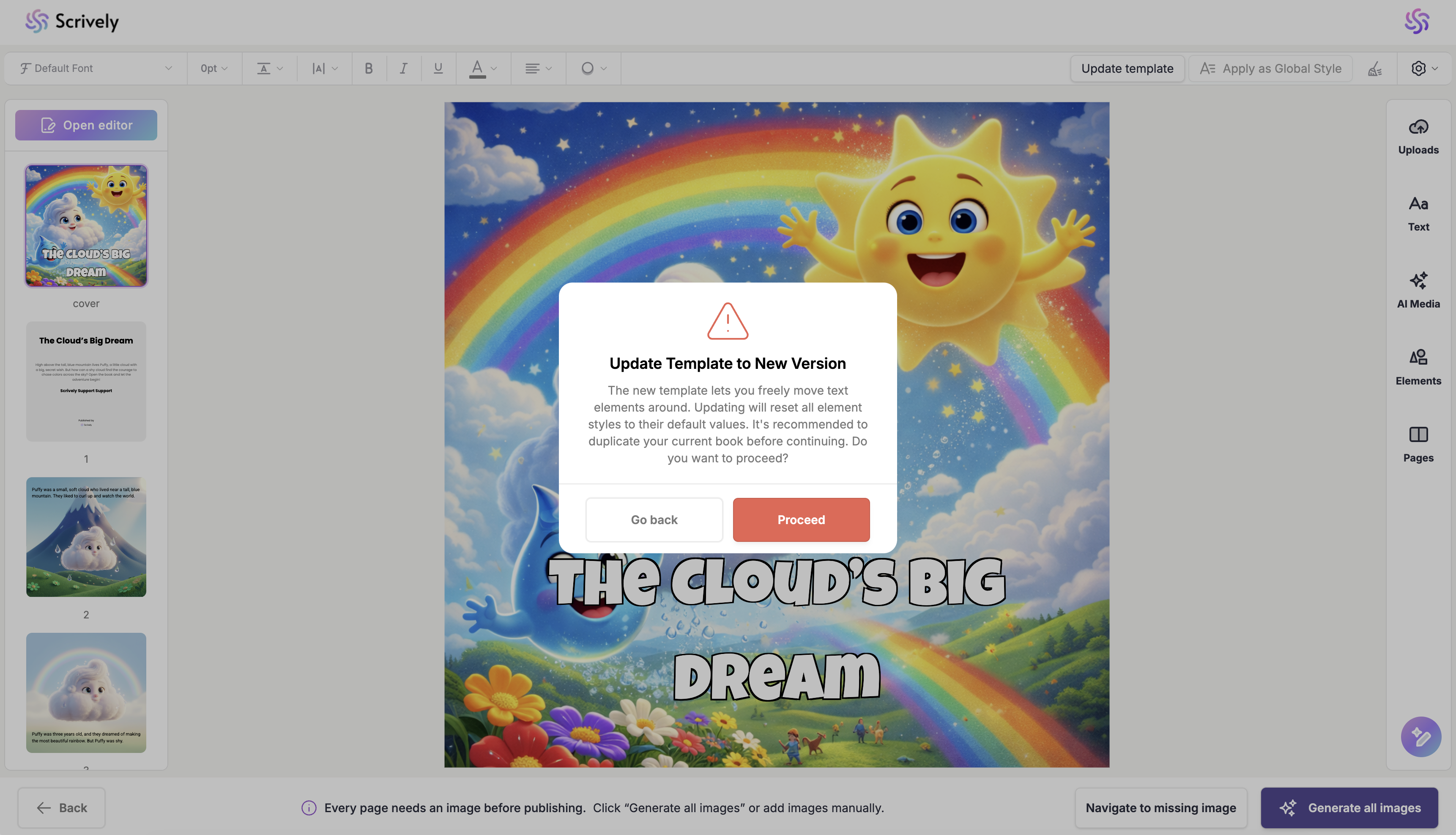The image size is (1456, 835).
Task: Open the Text panel
Action: click(x=1418, y=213)
